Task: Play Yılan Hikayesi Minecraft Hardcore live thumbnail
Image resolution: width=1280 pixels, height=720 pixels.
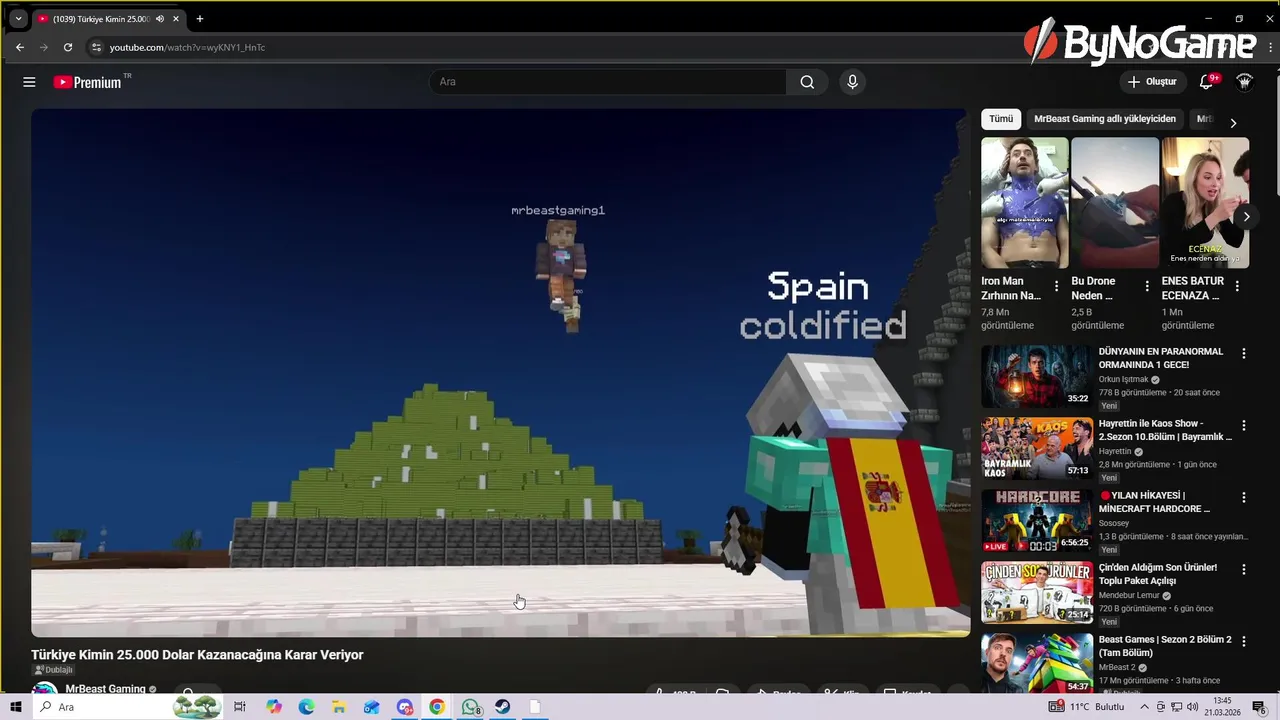Action: [x=1037, y=521]
